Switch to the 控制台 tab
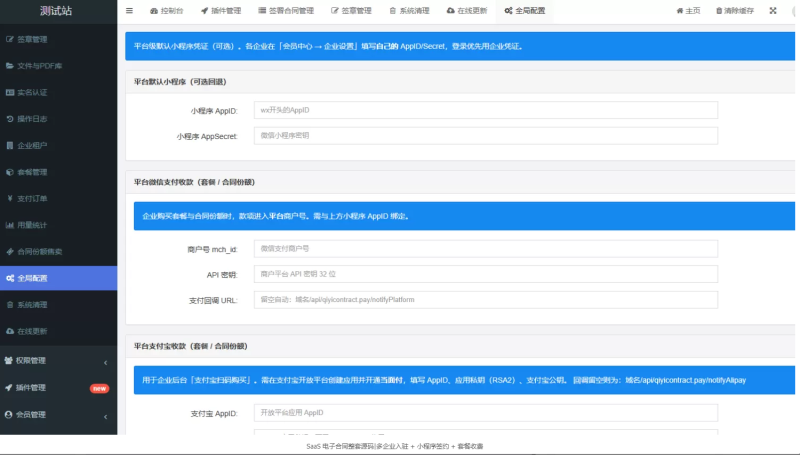This screenshot has width=800, height=455. pyautogui.click(x=166, y=11)
